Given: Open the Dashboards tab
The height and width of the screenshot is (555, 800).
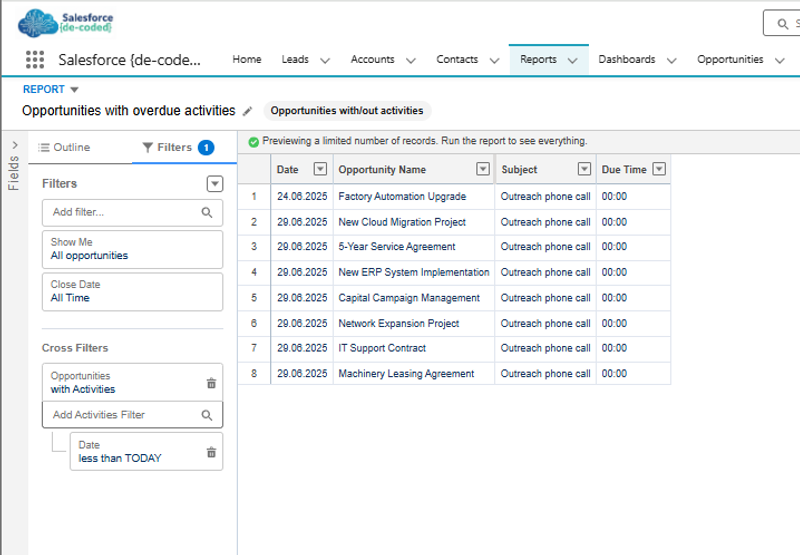Looking at the screenshot, I should (627, 59).
